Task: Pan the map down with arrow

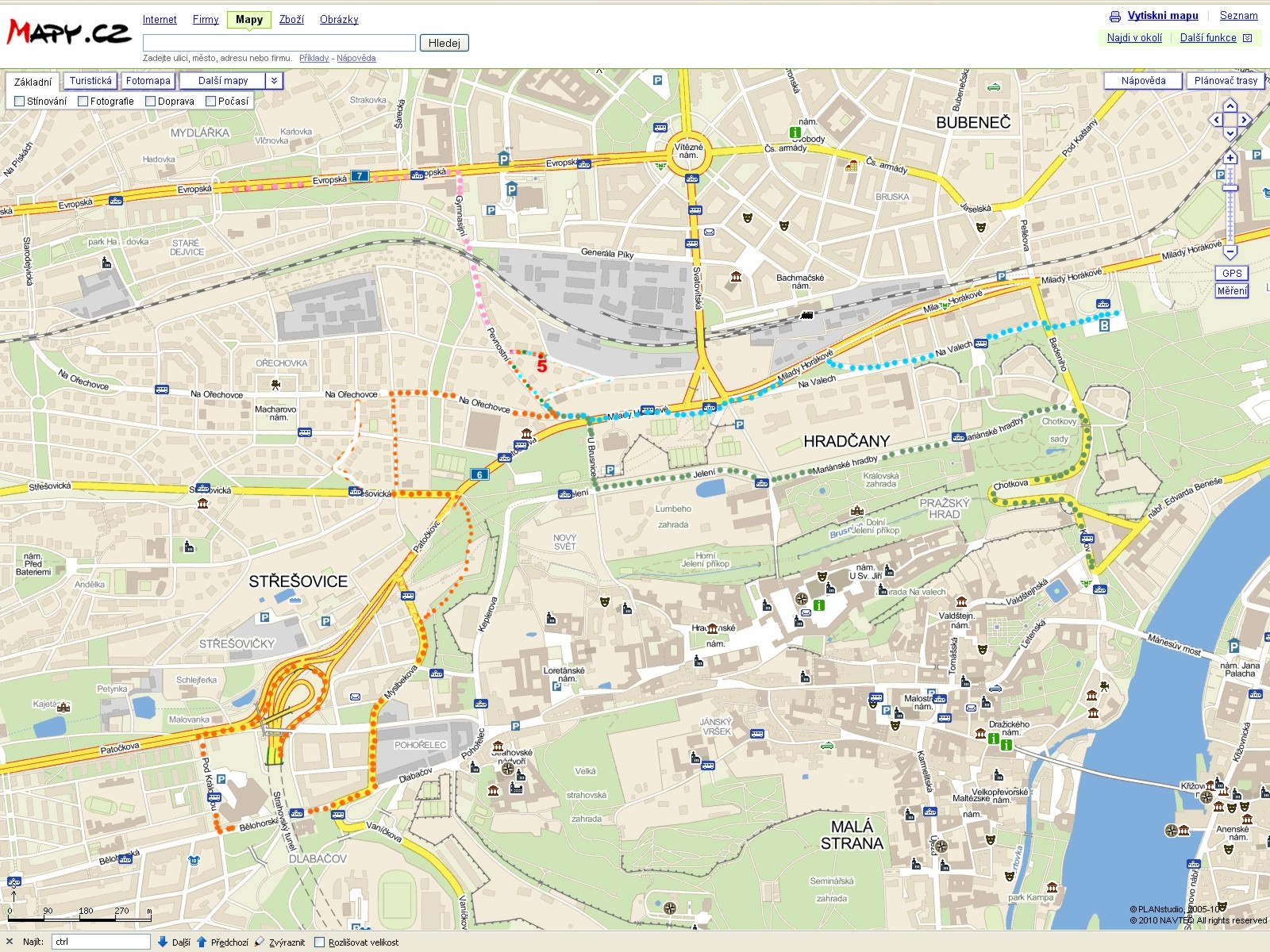Action: 1230,134
